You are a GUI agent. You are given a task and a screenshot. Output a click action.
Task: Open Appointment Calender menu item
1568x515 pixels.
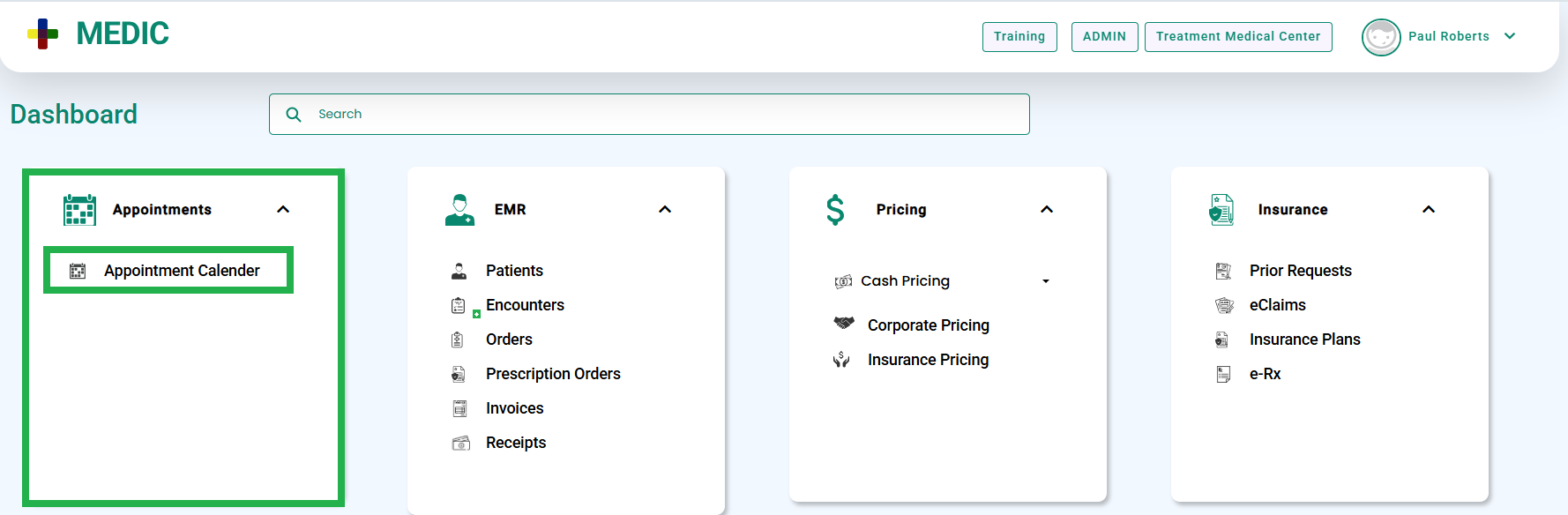tap(168, 271)
